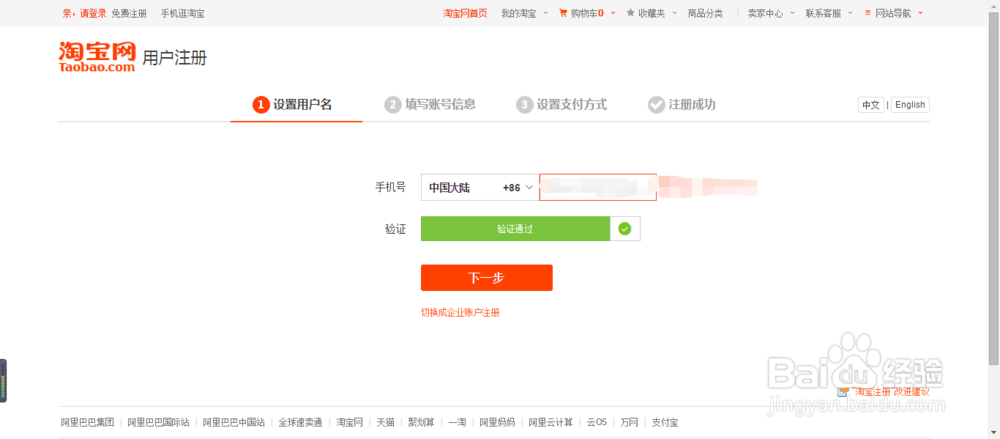The width and height of the screenshot is (1000, 439).
Task: Click the step 1 number circle
Action: click(260, 105)
